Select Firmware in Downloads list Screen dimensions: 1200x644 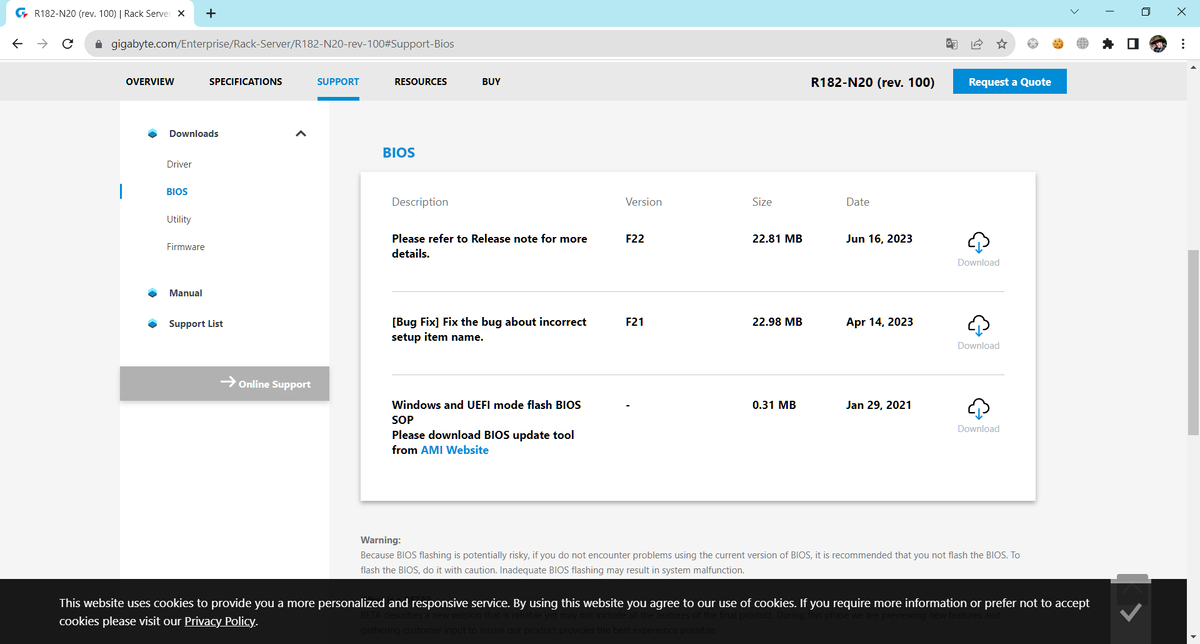click(x=186, y=247)
